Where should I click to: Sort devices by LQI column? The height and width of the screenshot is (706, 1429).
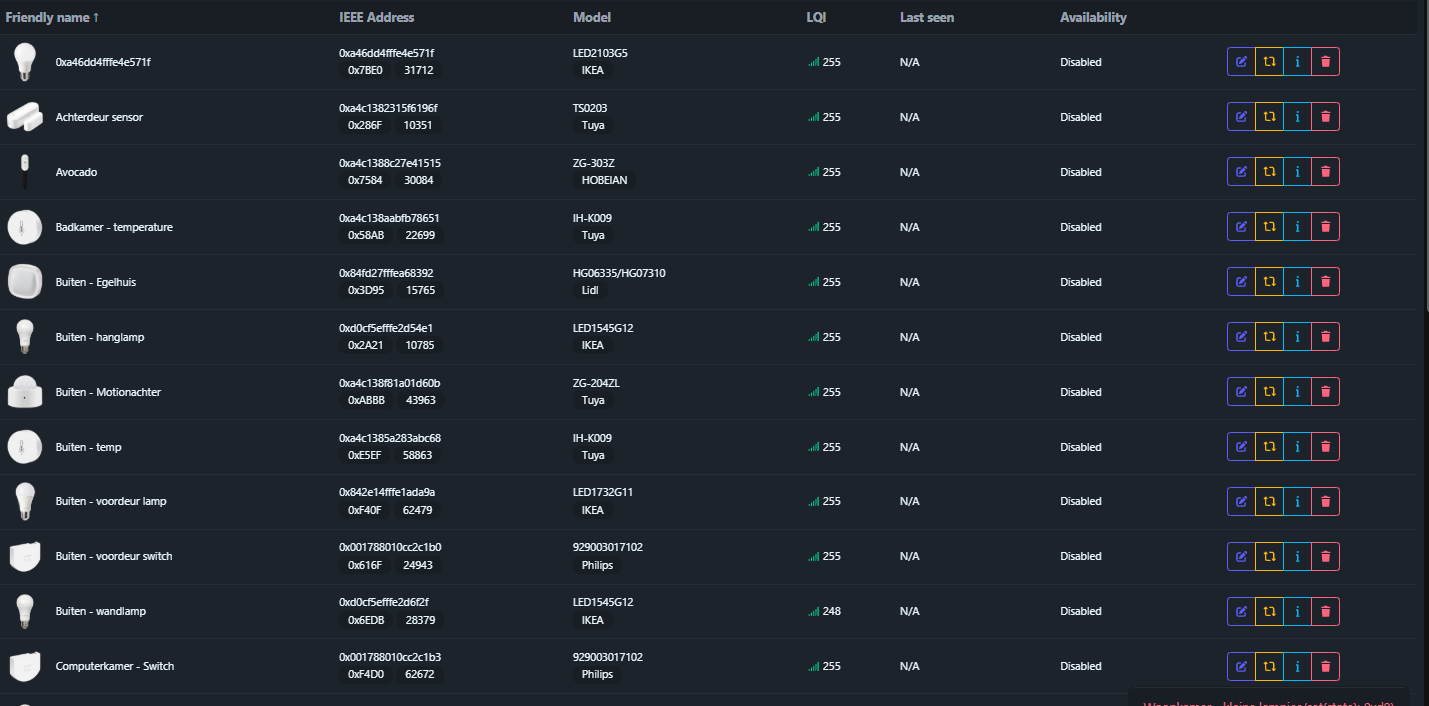(x=816, y=17)
